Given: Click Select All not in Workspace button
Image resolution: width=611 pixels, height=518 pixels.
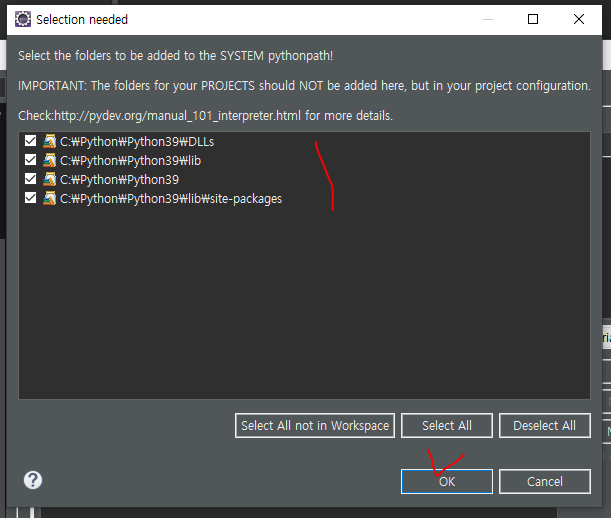Looking at the screenshot, I should point(315,426).
